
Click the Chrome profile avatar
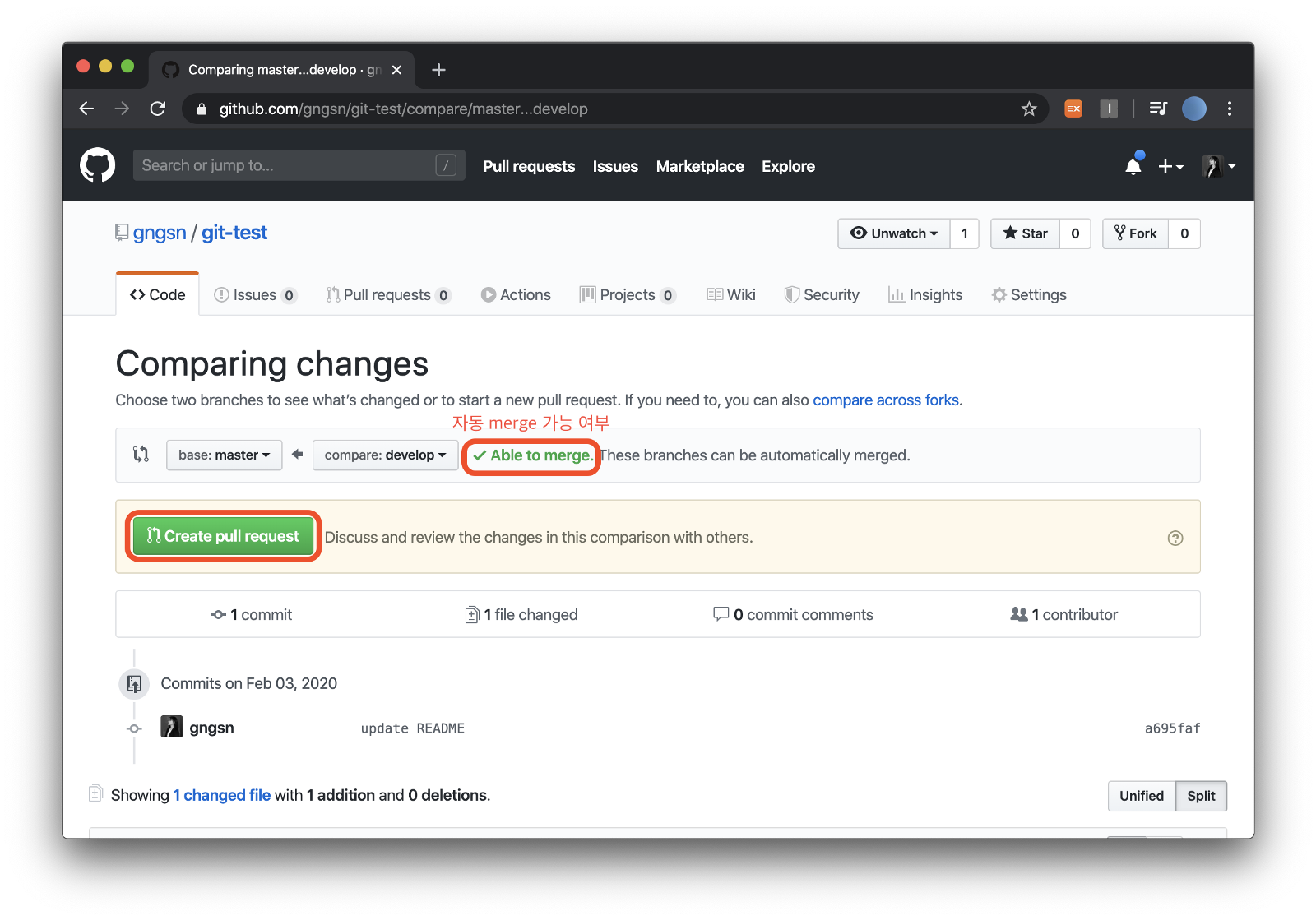click(x=1194, y=109)
